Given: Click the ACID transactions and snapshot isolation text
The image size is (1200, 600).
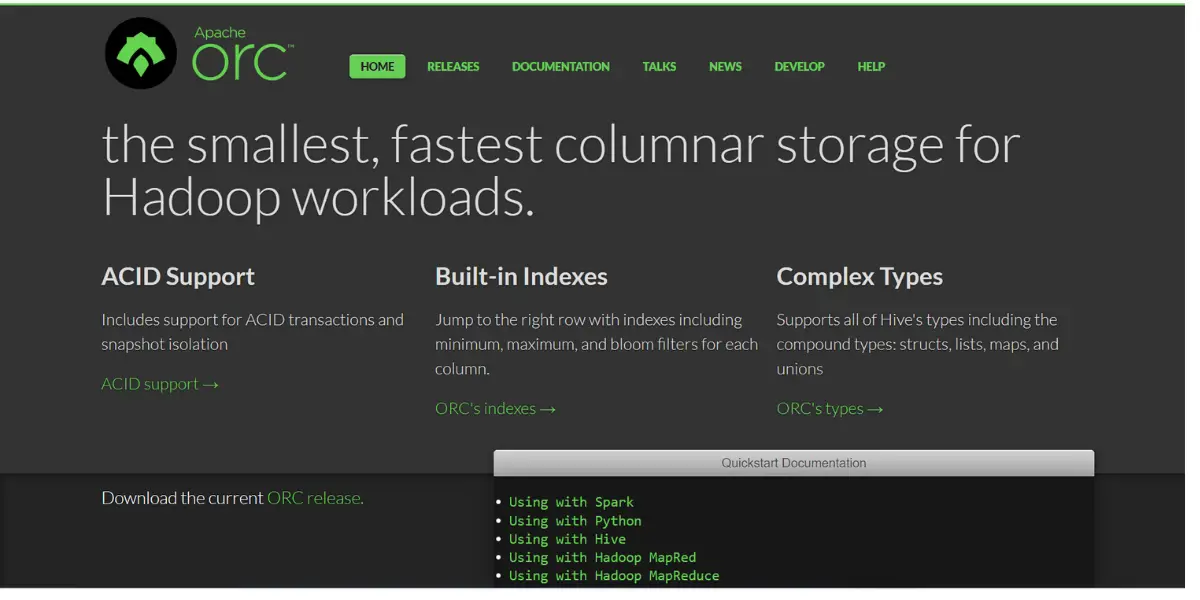Looking at the screenshot, I should point(253,332).
